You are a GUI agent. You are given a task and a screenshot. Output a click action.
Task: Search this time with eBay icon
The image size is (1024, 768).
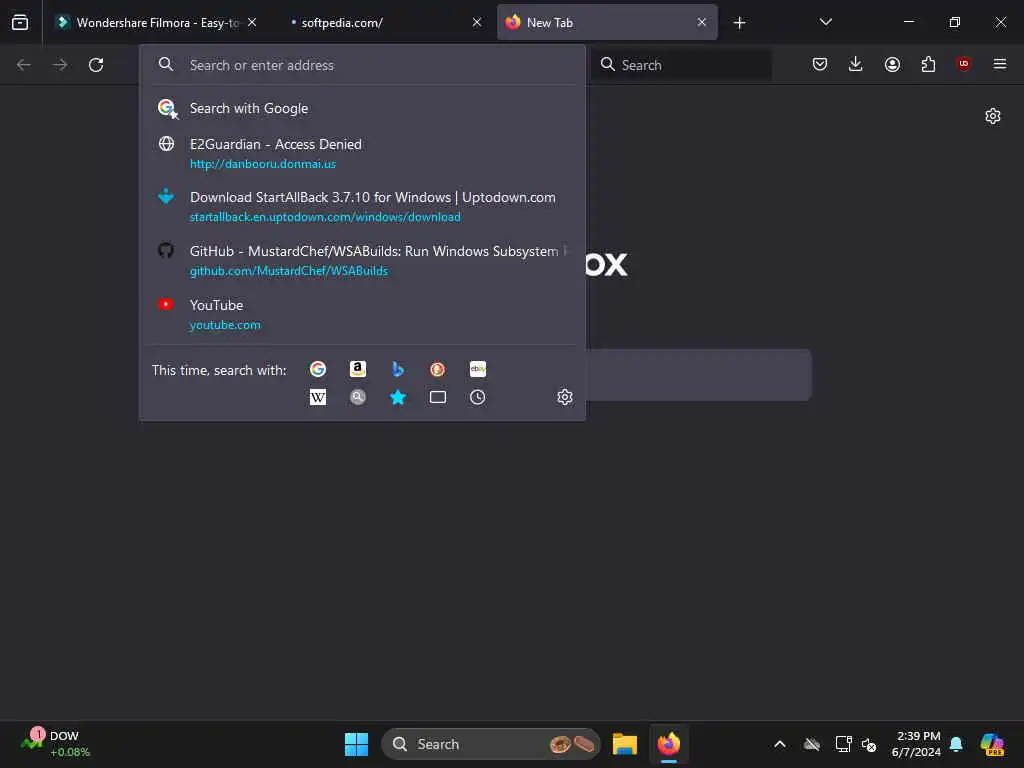(477, 369)
